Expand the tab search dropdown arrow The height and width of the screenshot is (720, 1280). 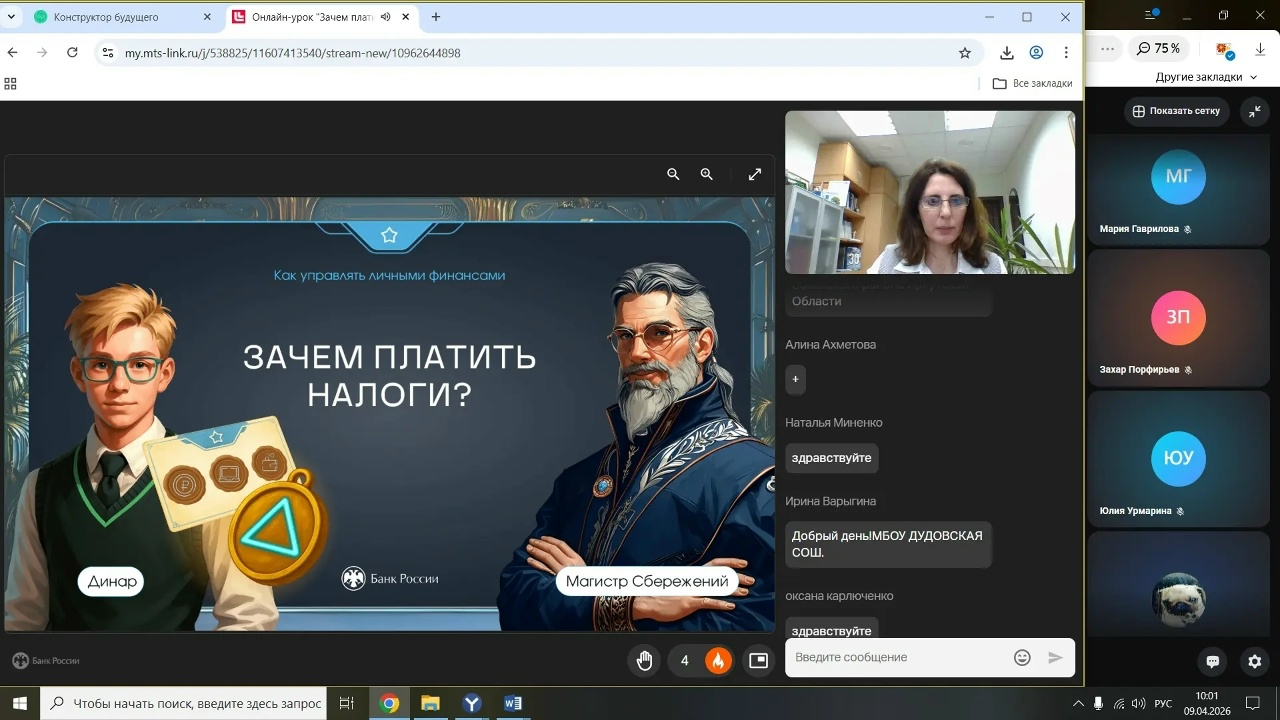pyautogui.click(x=11, y=17)
